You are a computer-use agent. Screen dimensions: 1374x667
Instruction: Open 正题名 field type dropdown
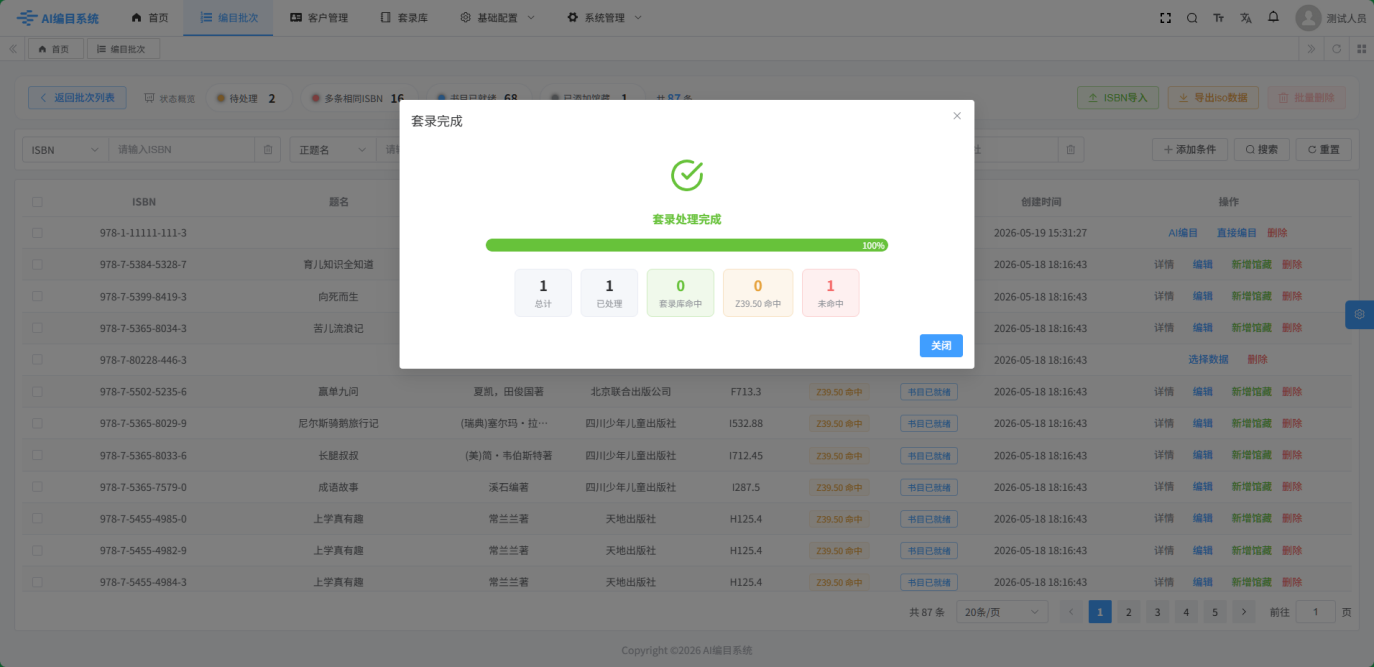332,150
